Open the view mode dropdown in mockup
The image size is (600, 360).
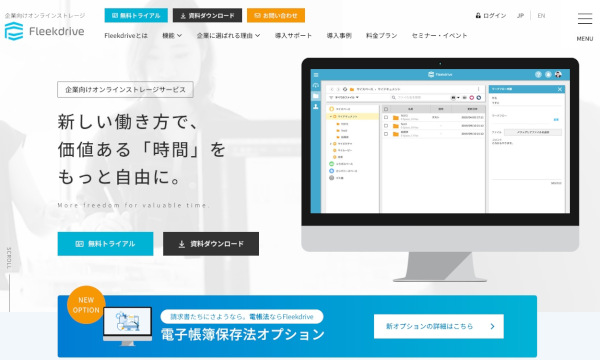click(x=455, y=98)
